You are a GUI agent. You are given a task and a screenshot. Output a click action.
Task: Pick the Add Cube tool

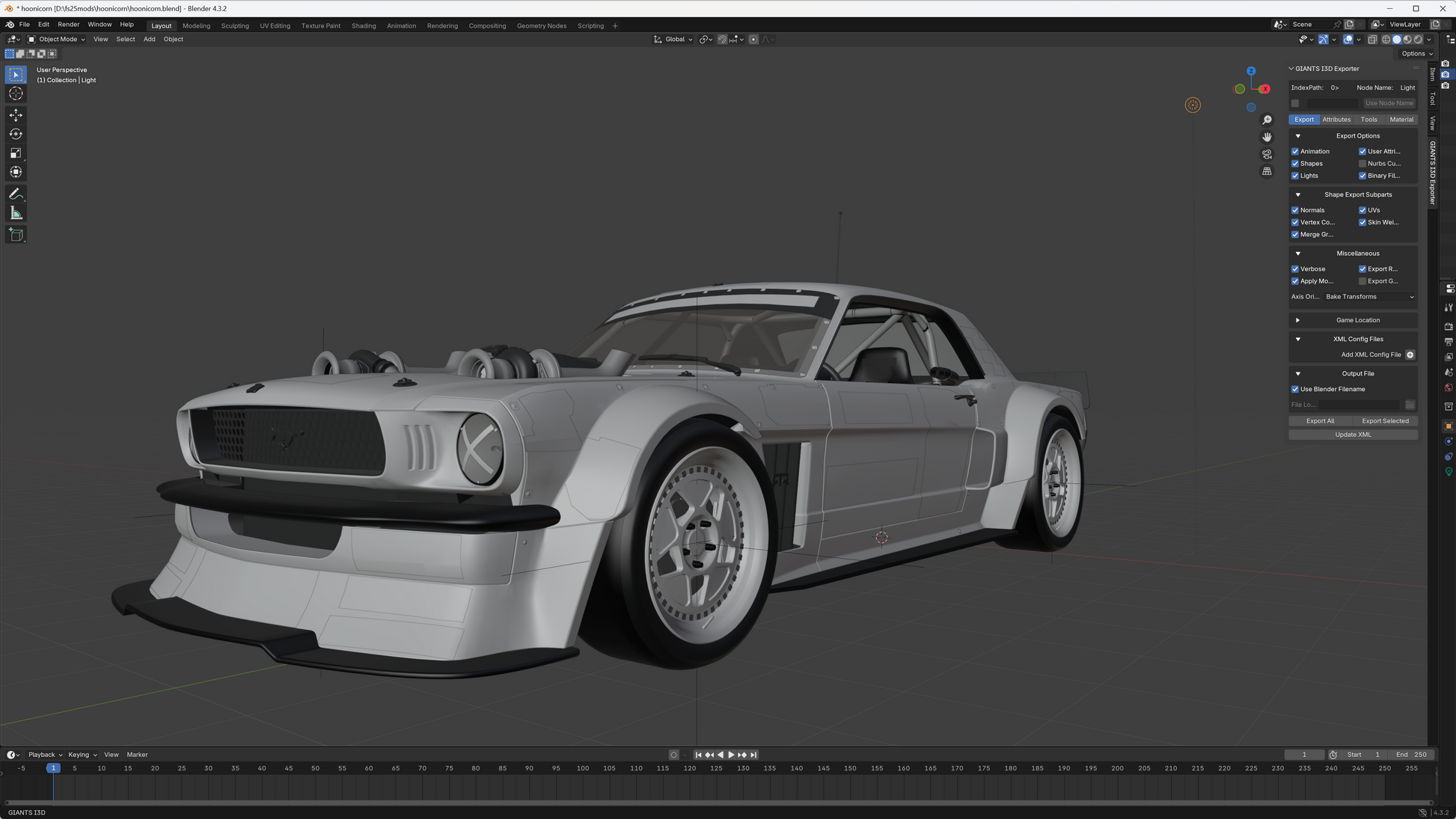pos(16,235)
